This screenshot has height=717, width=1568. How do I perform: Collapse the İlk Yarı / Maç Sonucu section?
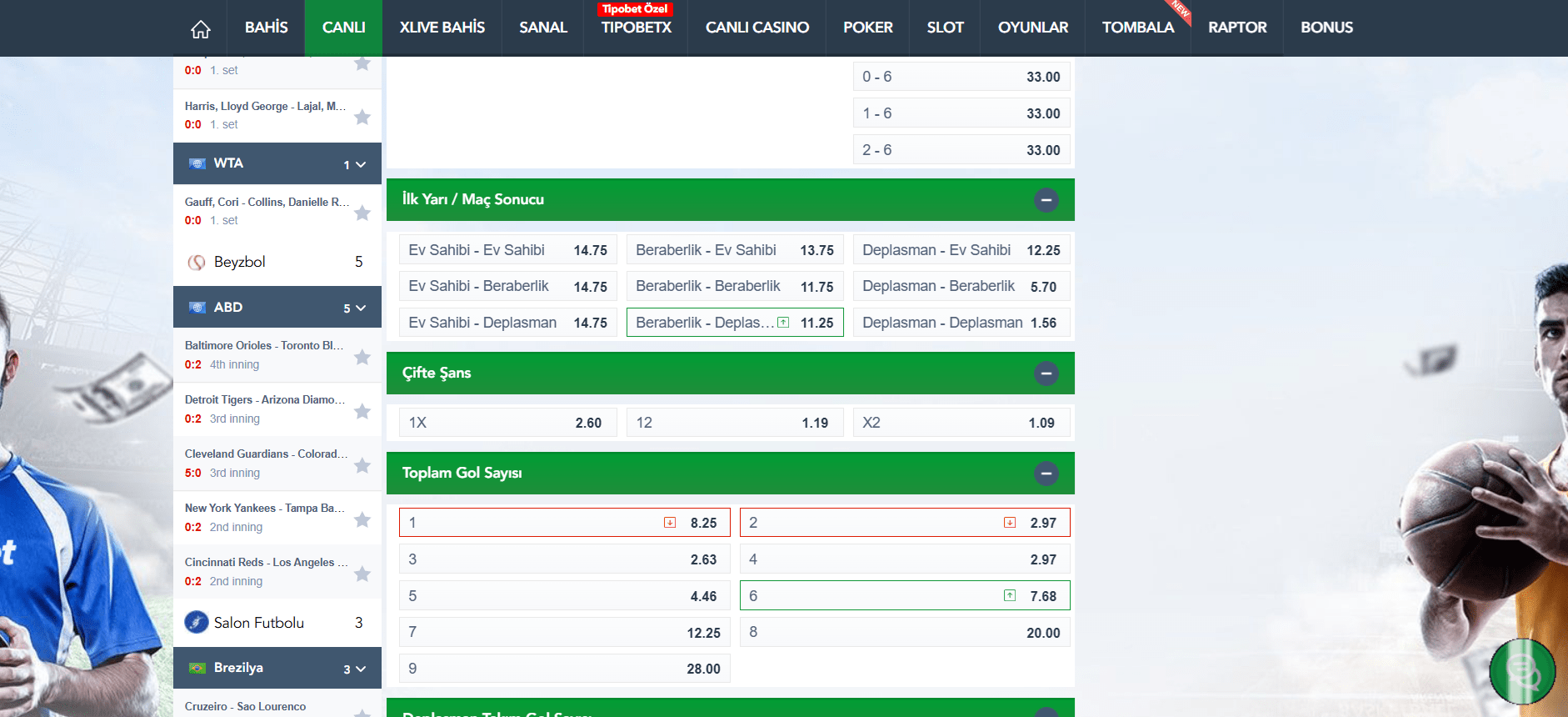[1046, 200]
